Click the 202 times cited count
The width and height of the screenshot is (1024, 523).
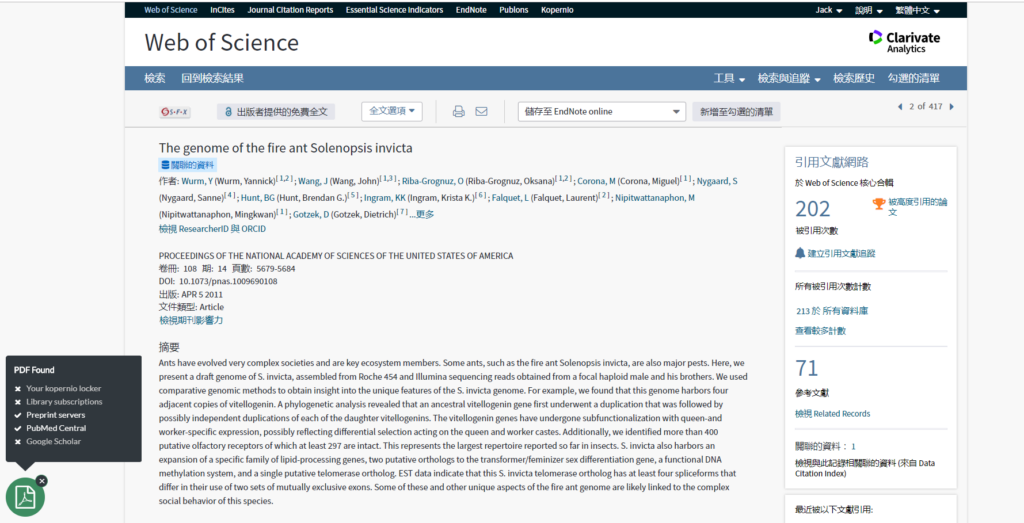coord(812,208)
